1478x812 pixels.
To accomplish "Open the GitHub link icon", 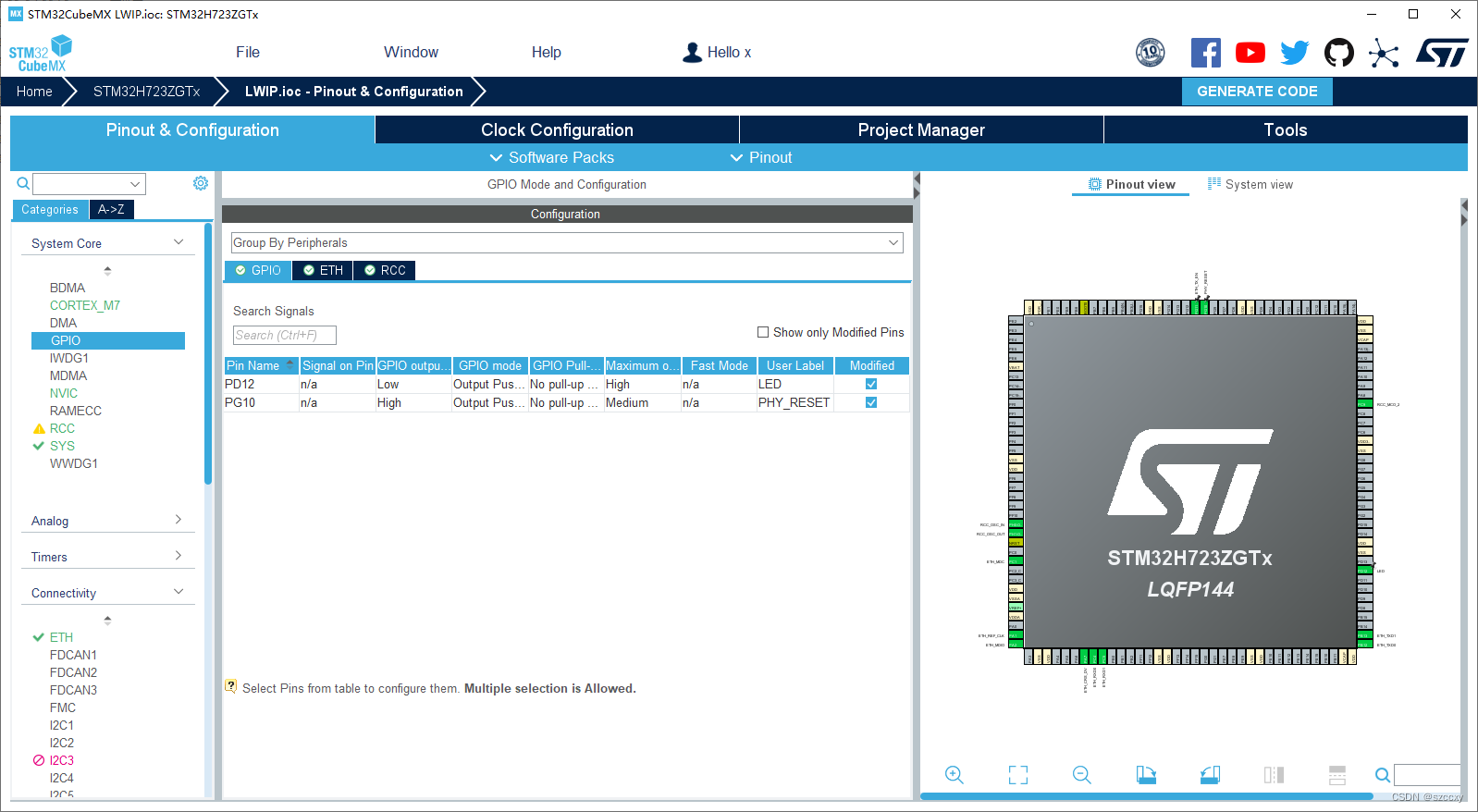I will (1339, 53).
